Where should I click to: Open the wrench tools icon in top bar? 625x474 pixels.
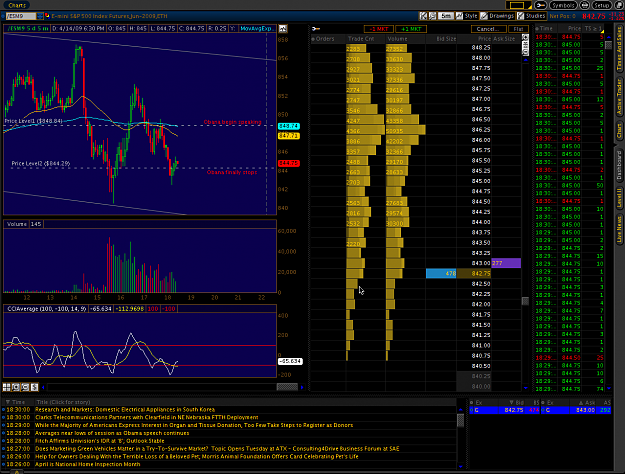540,5
